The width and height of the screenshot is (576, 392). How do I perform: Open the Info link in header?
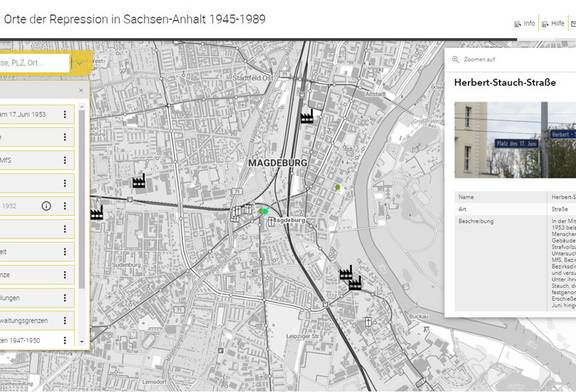click(x=525, y=24)
